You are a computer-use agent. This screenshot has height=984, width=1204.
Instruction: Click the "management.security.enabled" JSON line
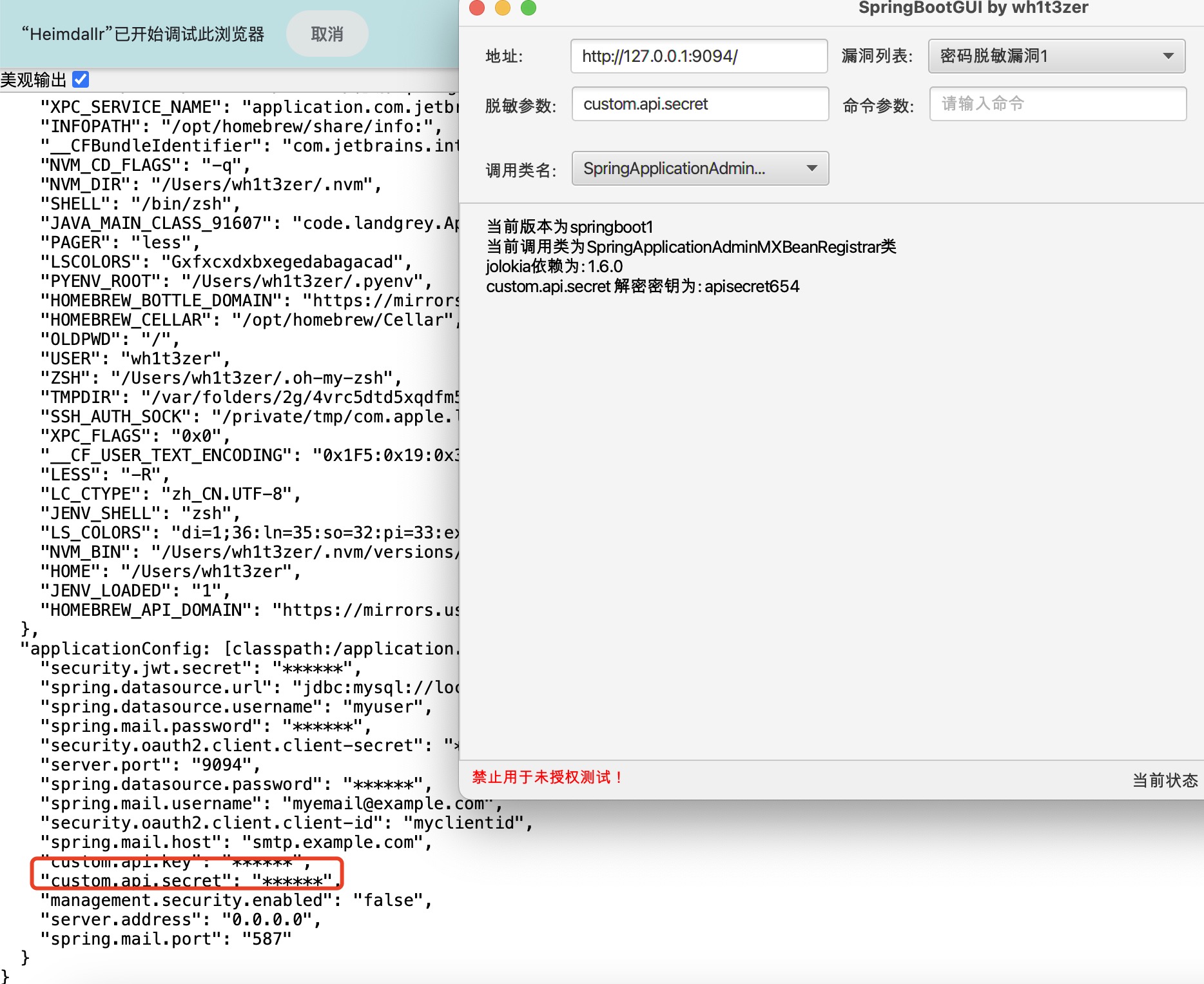pyautogui.click(x=237, y=900)
